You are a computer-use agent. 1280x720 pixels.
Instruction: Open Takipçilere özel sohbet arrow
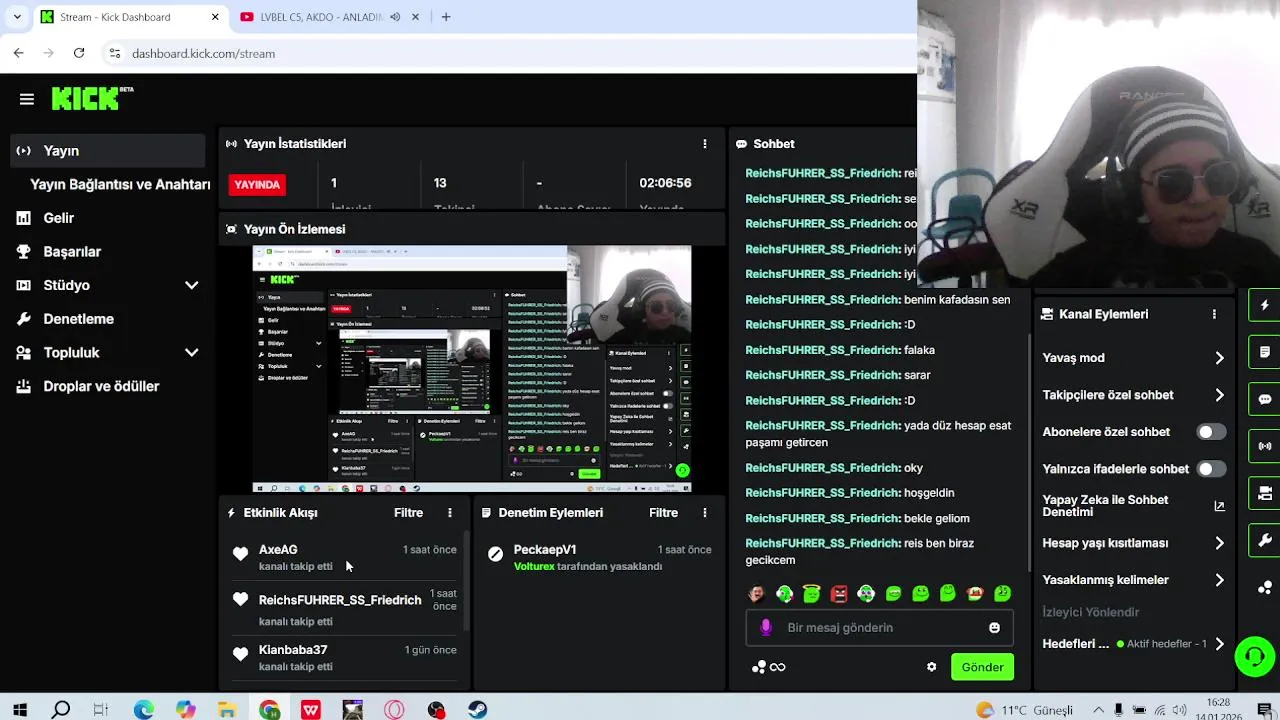pyautogui.click(x=1220, y=395)
